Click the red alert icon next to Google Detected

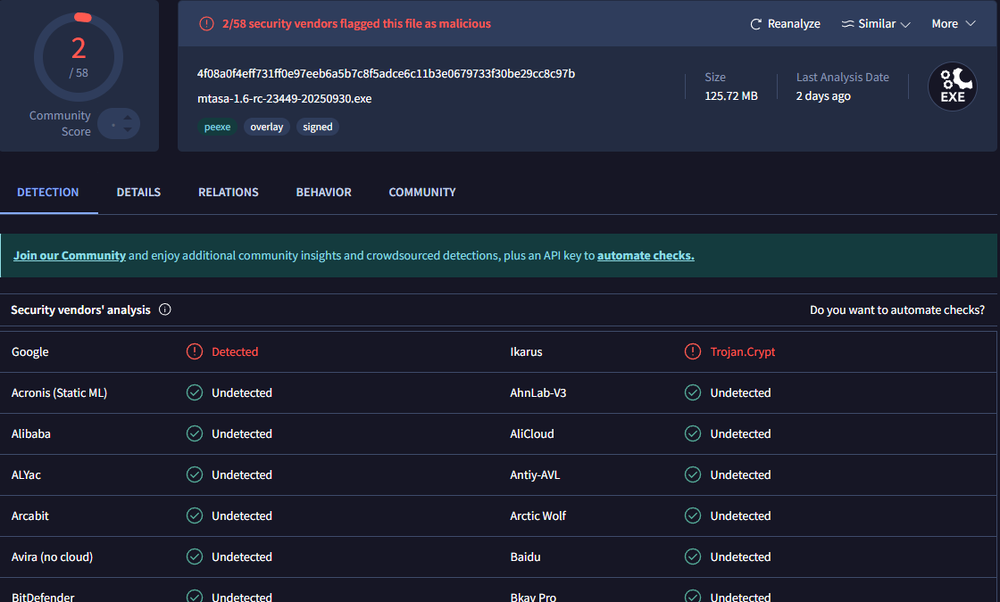pyautogui.click(x=195, y=351)
